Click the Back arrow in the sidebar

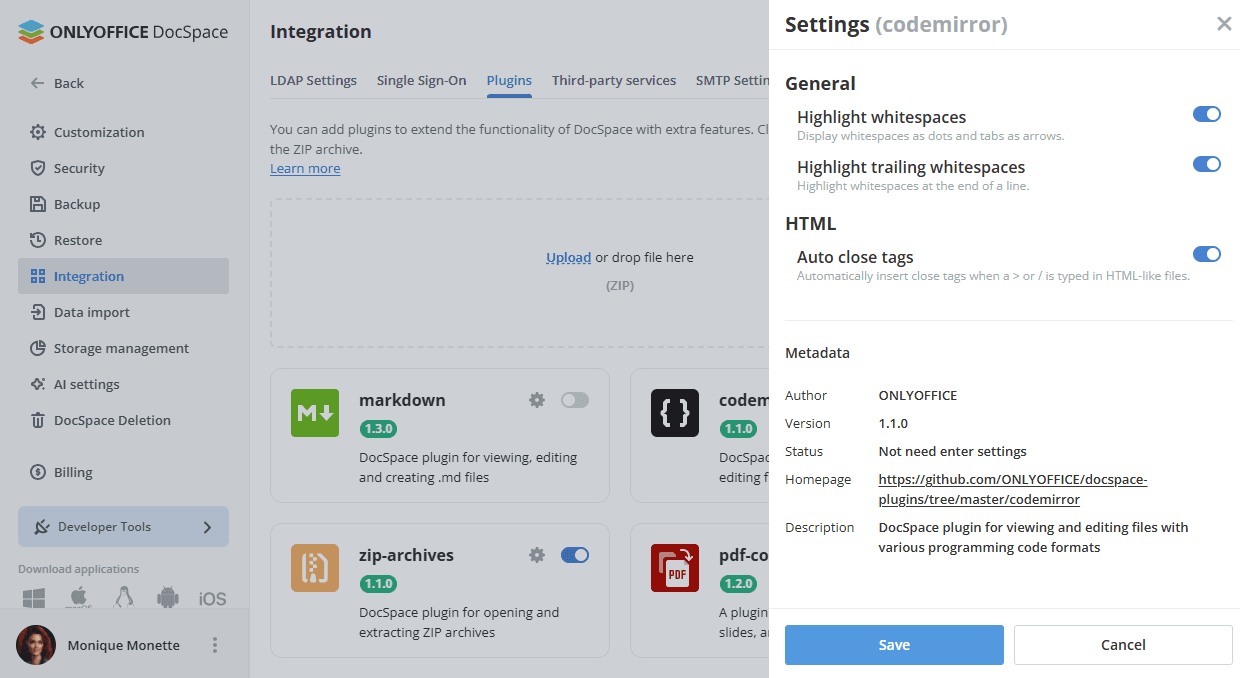pyautogui.click(x=37, y=83)
